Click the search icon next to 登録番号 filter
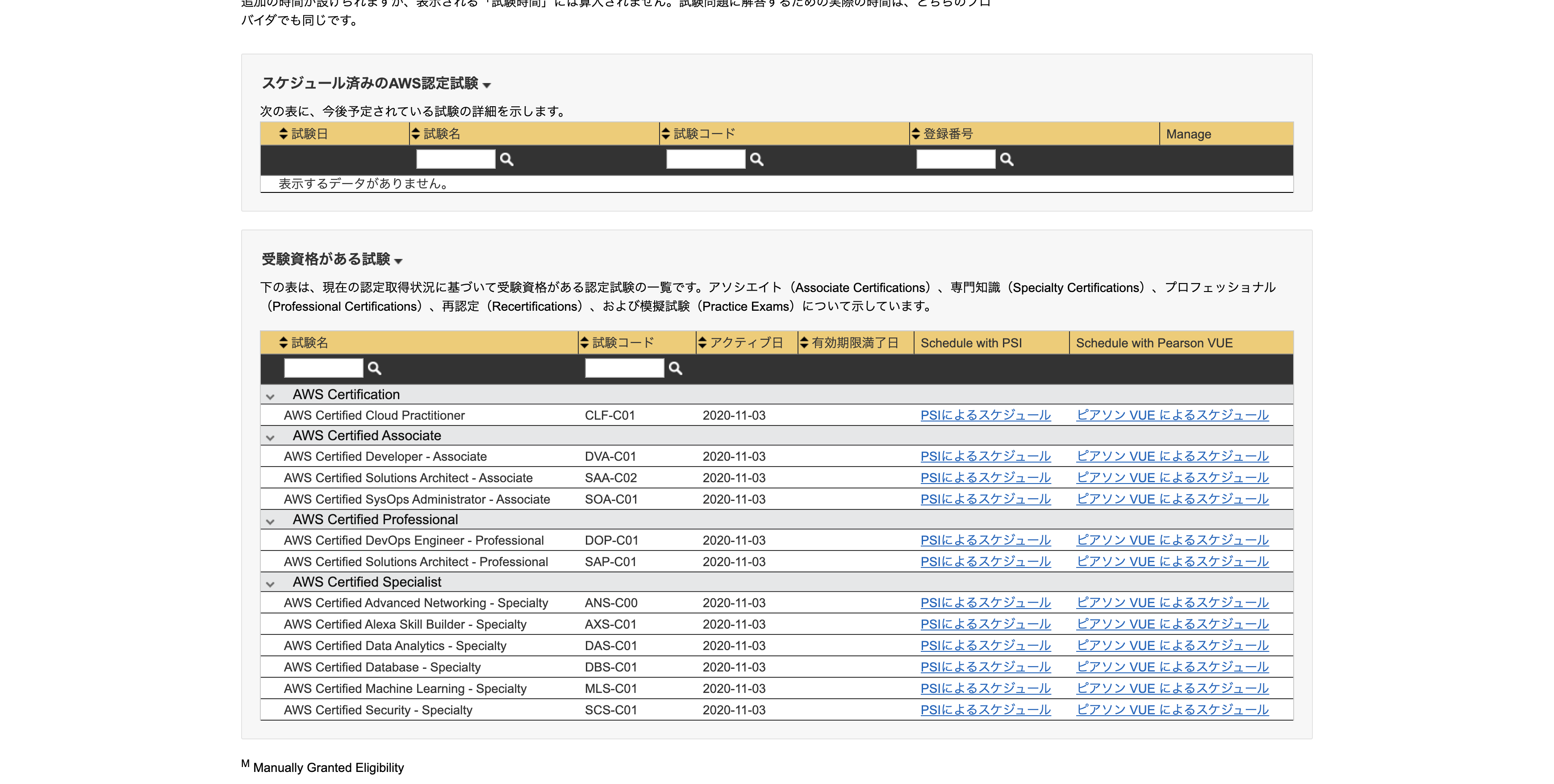The height and width of the screenshot is (784, 1554). [1007, 158]
